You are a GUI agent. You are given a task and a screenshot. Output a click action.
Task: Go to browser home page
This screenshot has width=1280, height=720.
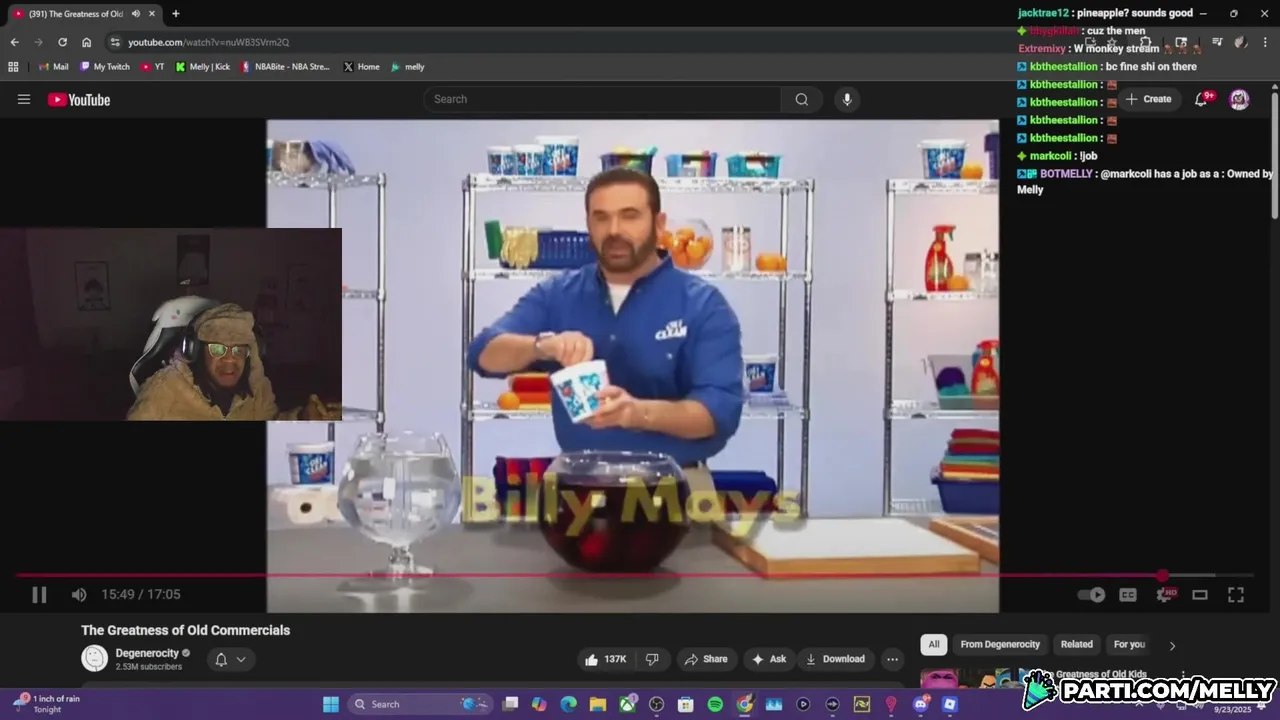87,42
